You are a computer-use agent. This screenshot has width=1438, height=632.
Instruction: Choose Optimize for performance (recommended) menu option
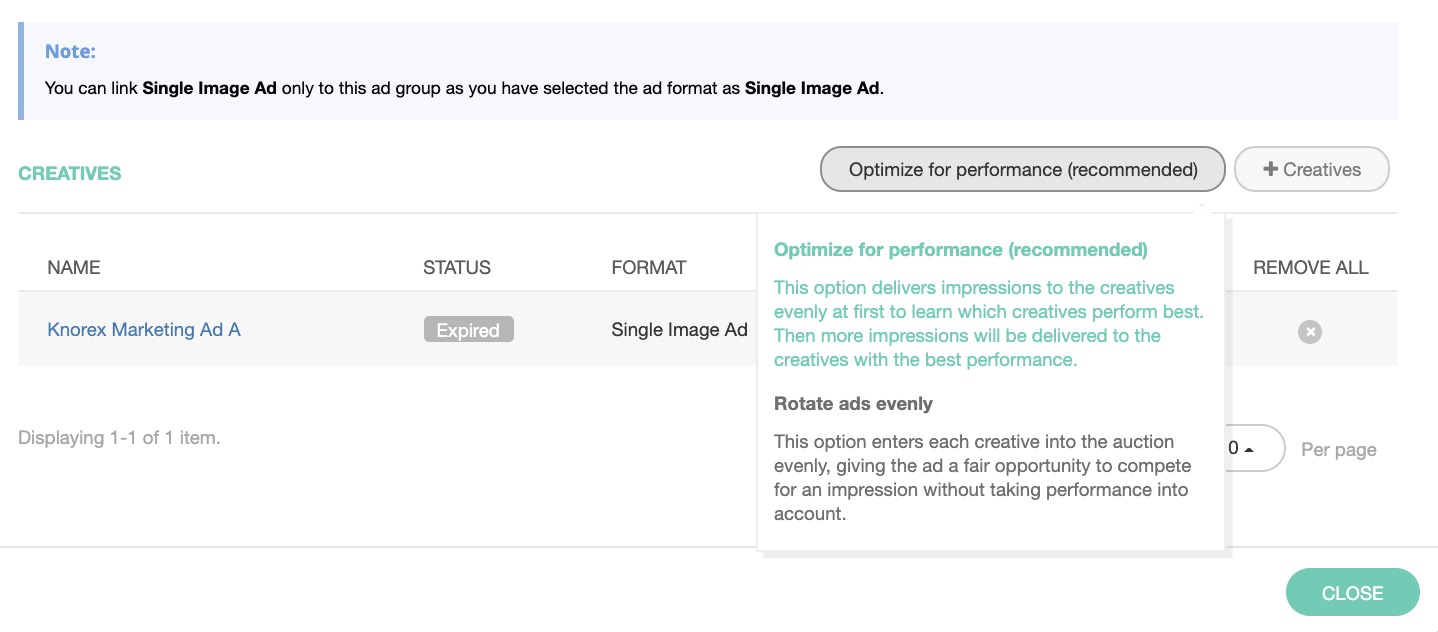pyautogui.click(x=960, y=249)
